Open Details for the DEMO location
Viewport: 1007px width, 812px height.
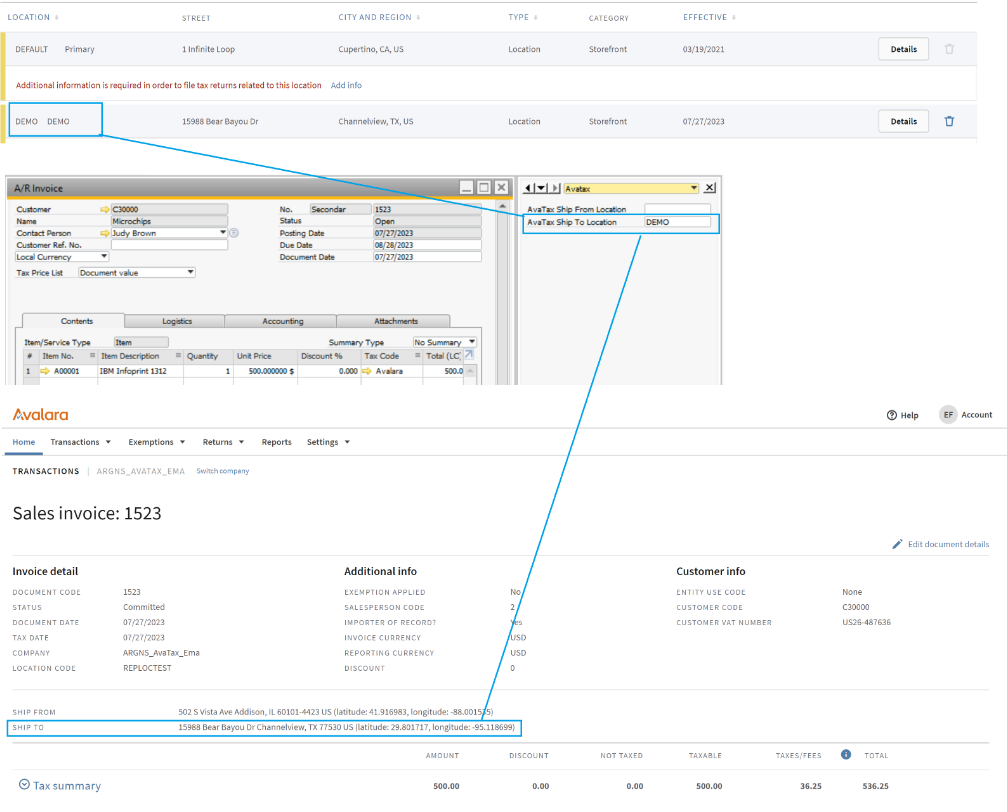click(903, 121)
